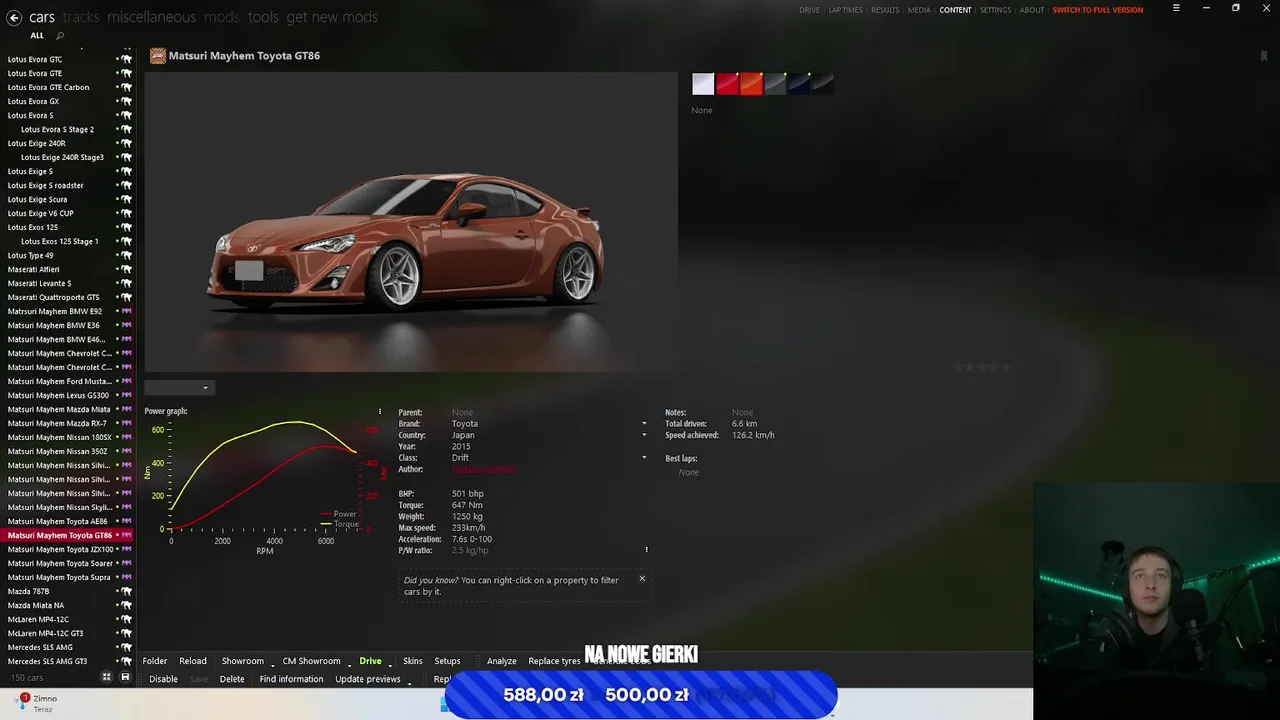Image resolution: width=1280 pixels, height=720 pixels.
Task: Open the Setups button
Action: tap(447, 661)
